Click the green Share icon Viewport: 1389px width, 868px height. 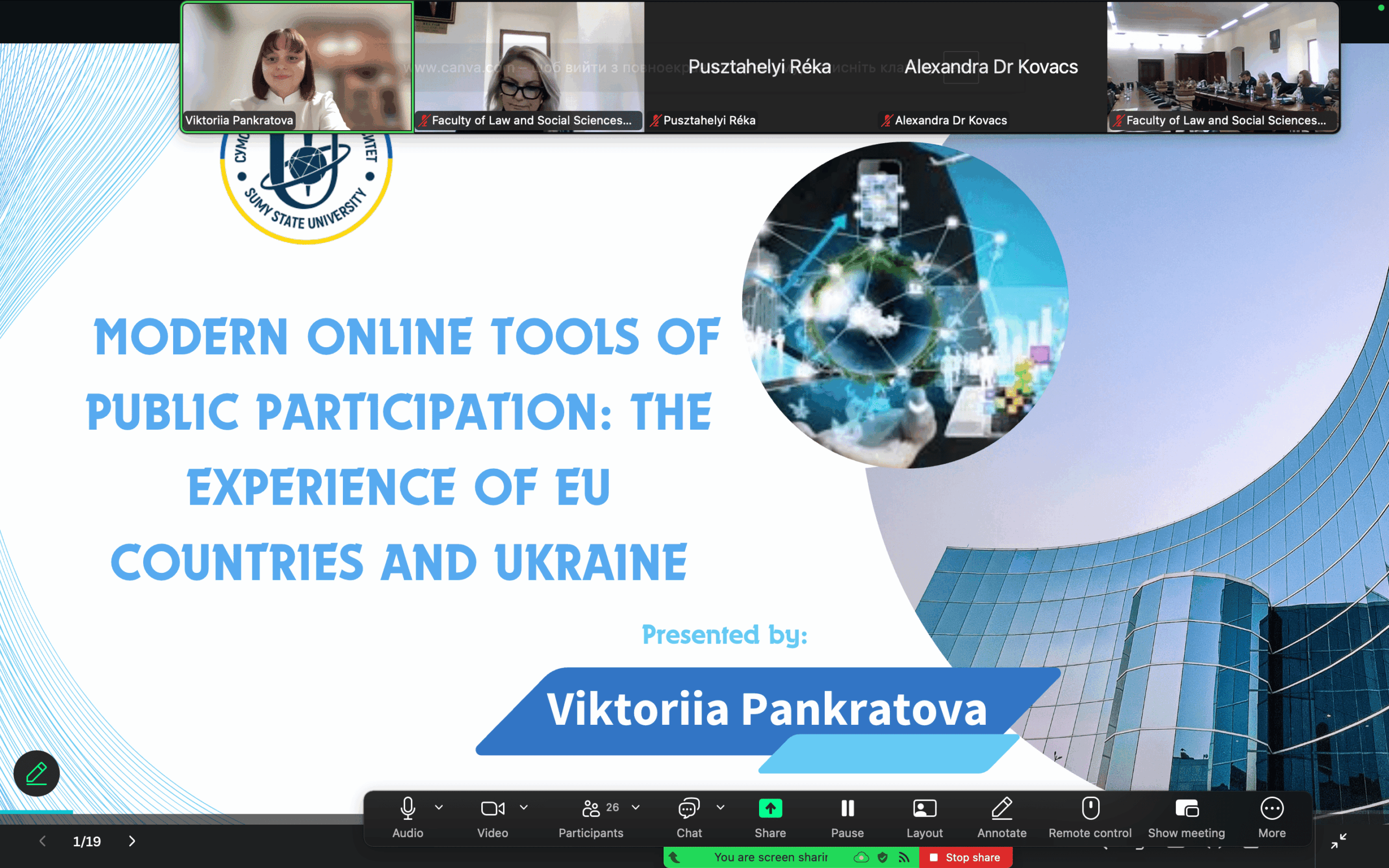click(770, 808)
